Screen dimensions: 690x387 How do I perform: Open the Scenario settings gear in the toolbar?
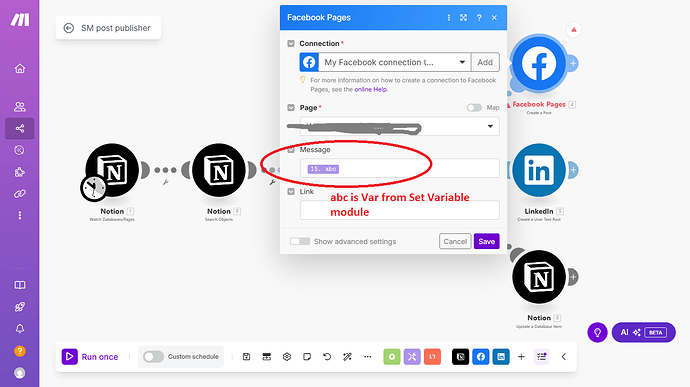(x=287, y=357)
